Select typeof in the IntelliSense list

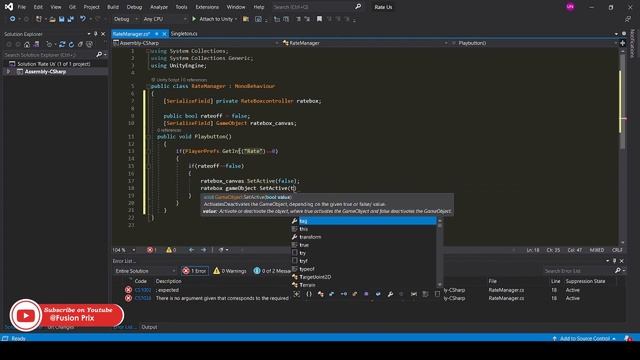point(307,269)
